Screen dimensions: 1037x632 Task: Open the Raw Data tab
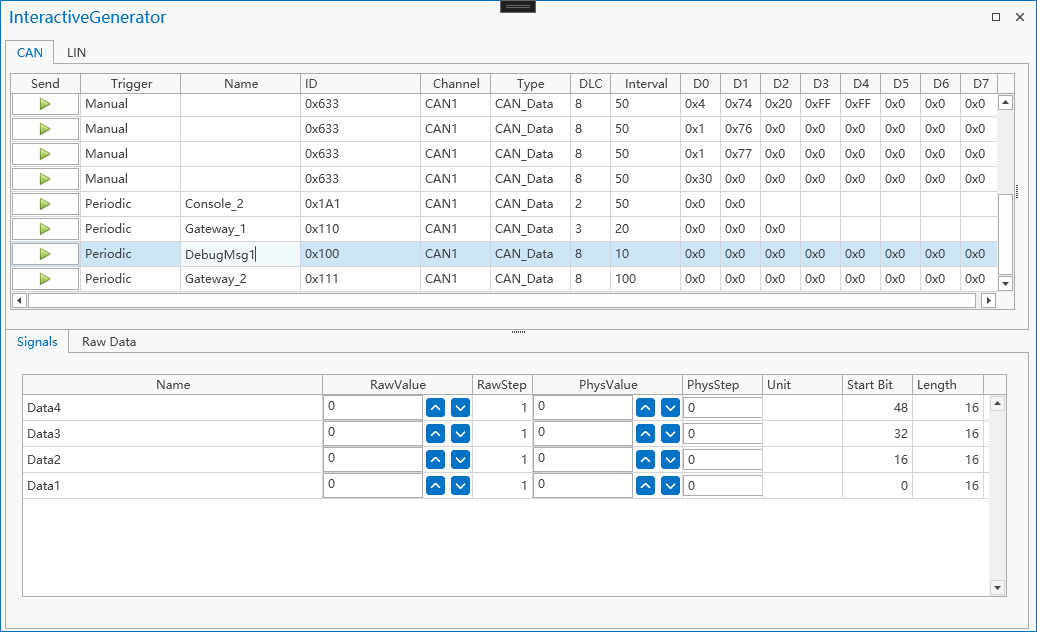pos(109,342)
